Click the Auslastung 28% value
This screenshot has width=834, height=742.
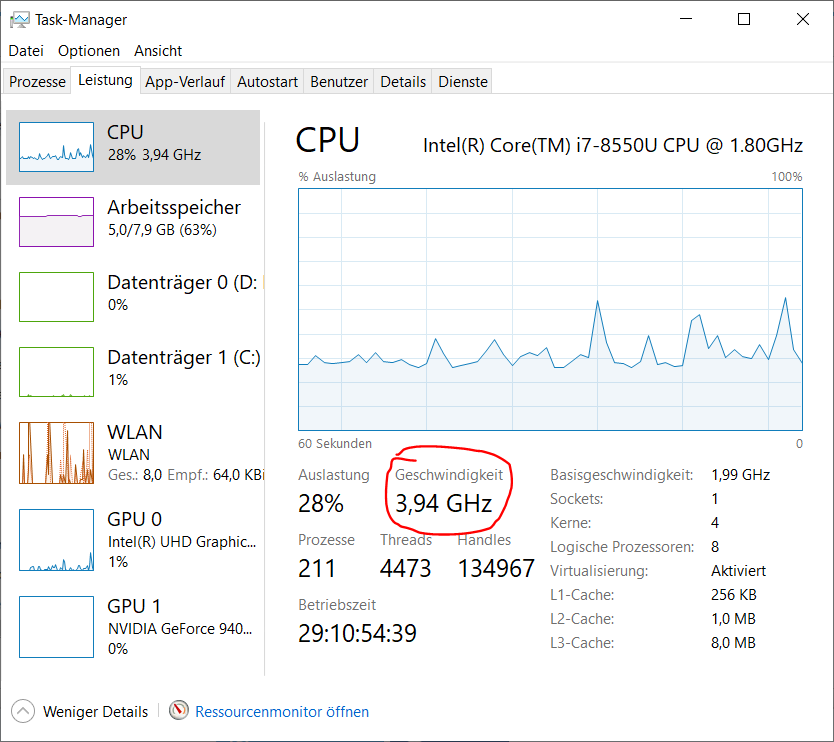(321, 503)
